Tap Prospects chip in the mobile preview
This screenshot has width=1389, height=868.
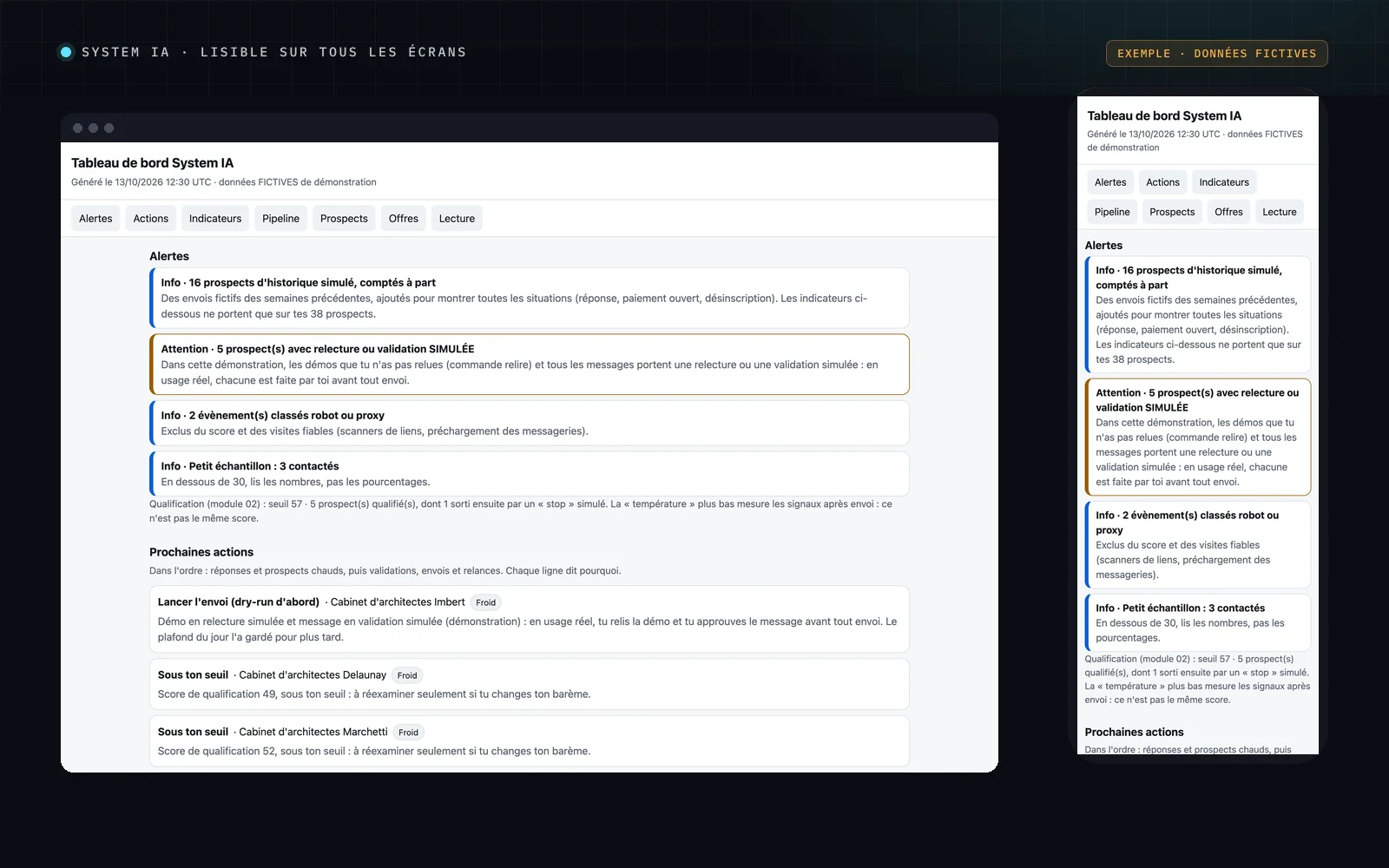(1172, 212)
